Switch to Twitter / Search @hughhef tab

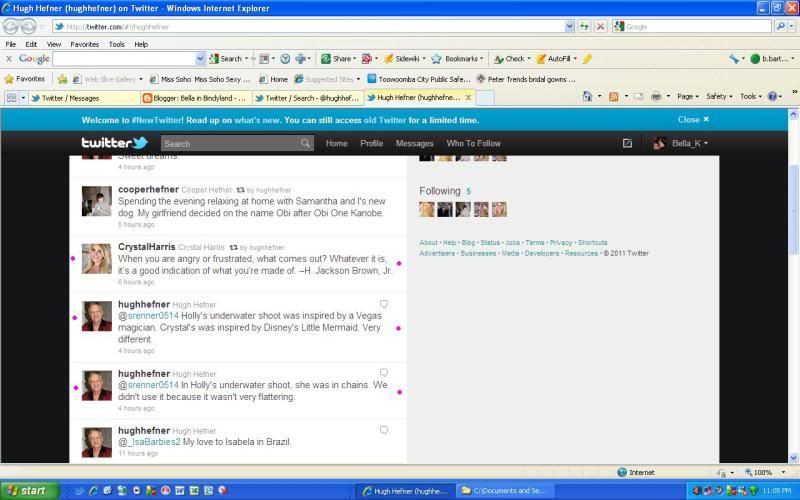point(308,98)
